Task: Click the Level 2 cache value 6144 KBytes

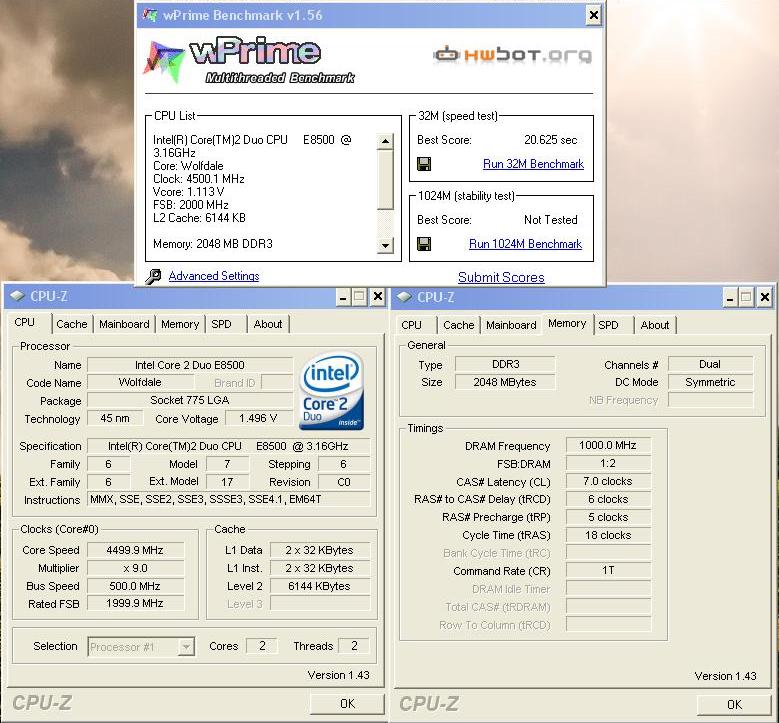Action: pyautogui.click(x=319, y=586)
